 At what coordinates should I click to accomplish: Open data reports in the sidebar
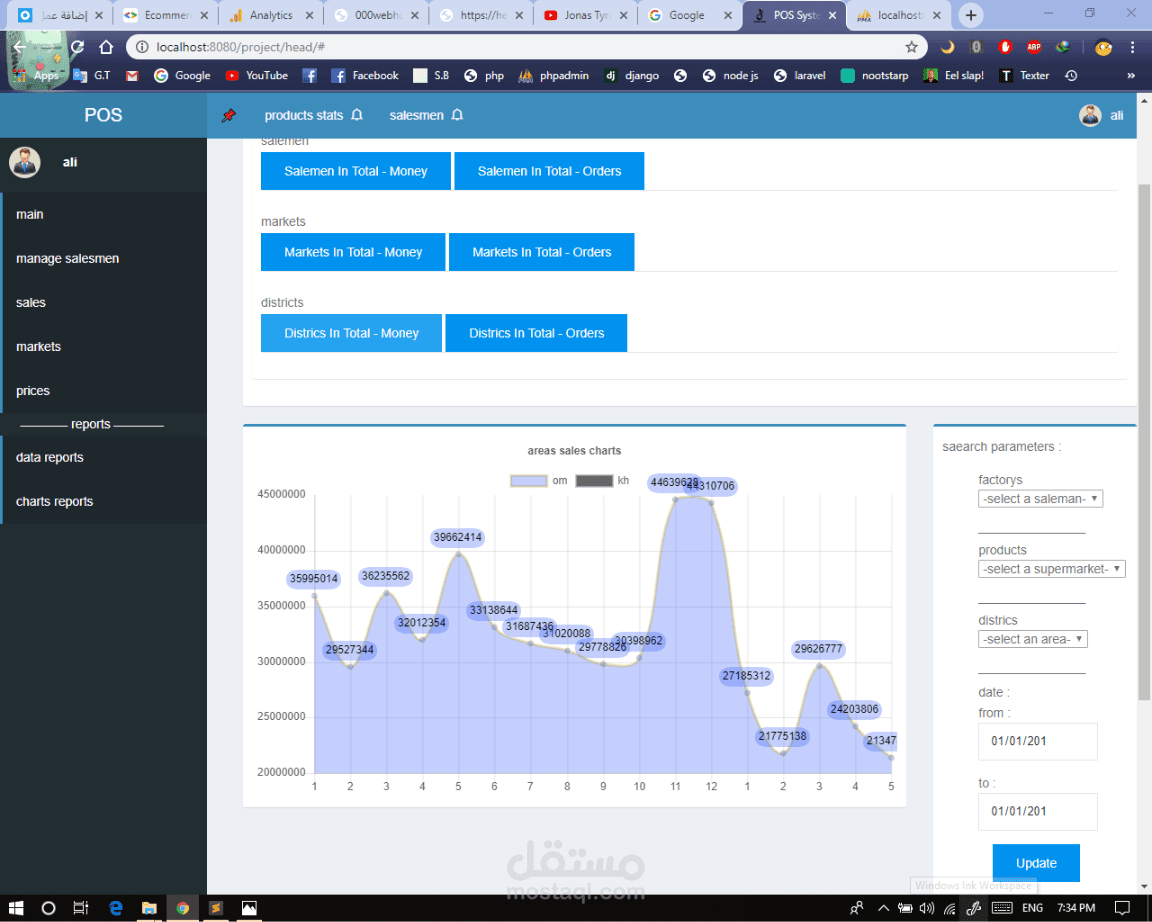coord(104,458)
